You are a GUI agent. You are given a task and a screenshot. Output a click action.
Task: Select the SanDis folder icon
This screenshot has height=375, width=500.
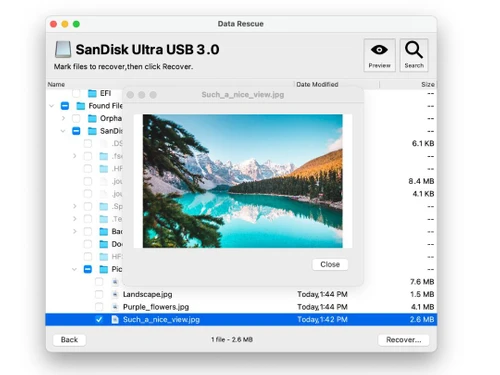92,131
